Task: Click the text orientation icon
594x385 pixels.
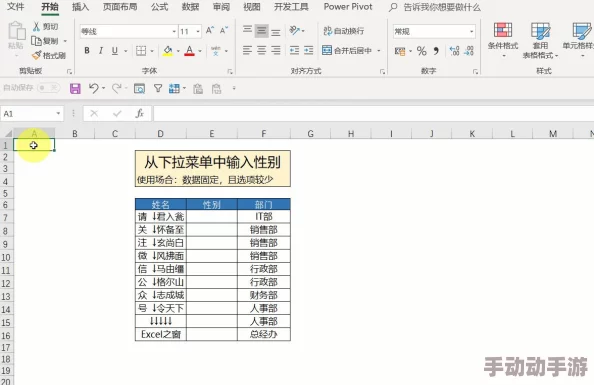Action: 294,30
